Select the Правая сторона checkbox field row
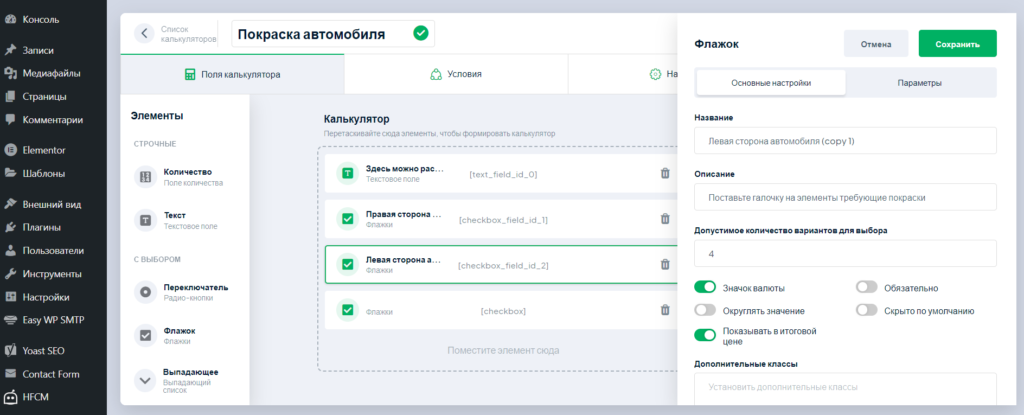The height and width of the screenshot is (415, 1024). pyautogui.click(x=502, y=219)
